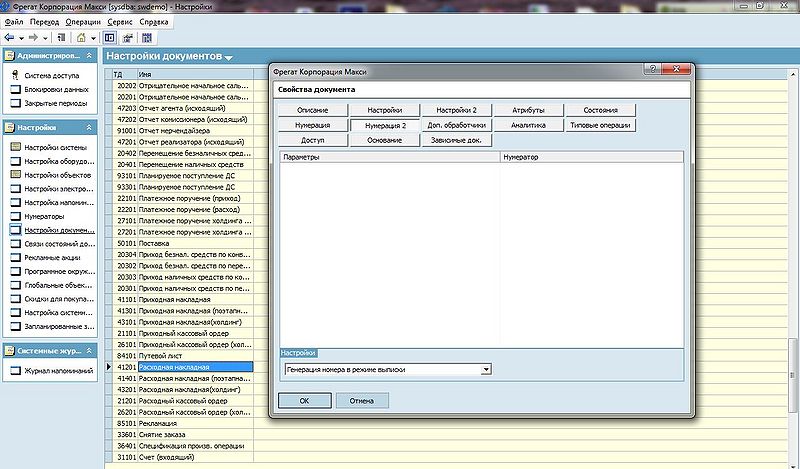Select the Снятие заказа row
The height and width of the screenshot is (469, 800).
pos(183,434)
